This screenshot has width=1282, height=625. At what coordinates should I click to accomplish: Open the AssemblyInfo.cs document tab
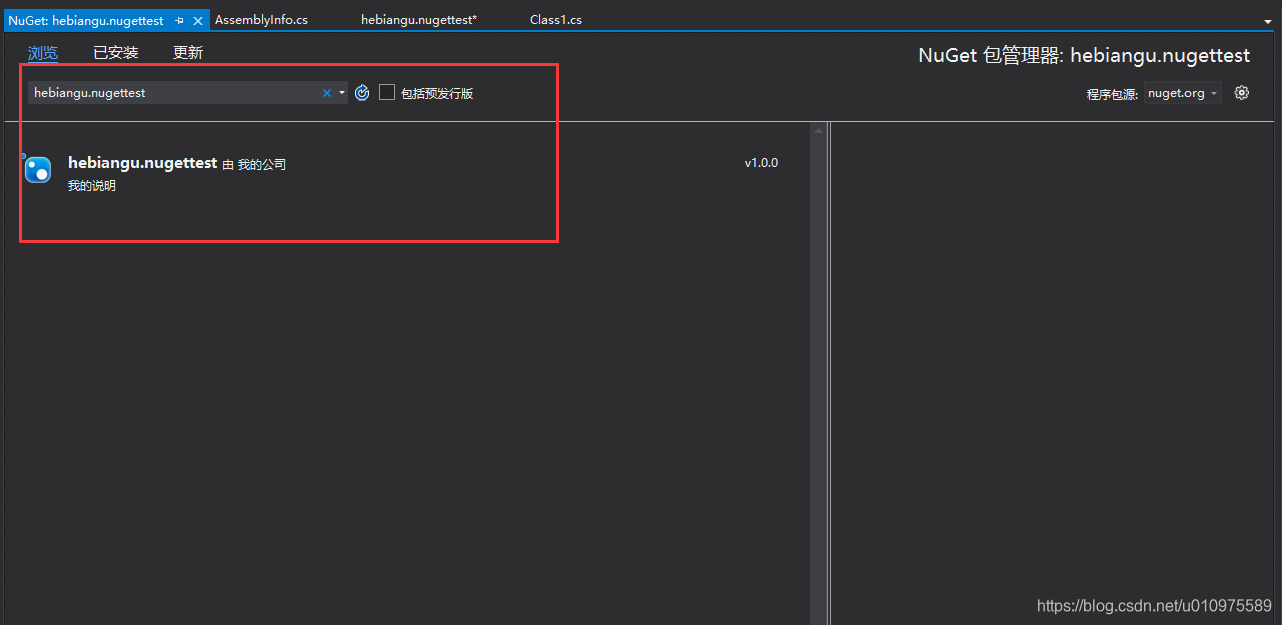(x=261, y=20)
